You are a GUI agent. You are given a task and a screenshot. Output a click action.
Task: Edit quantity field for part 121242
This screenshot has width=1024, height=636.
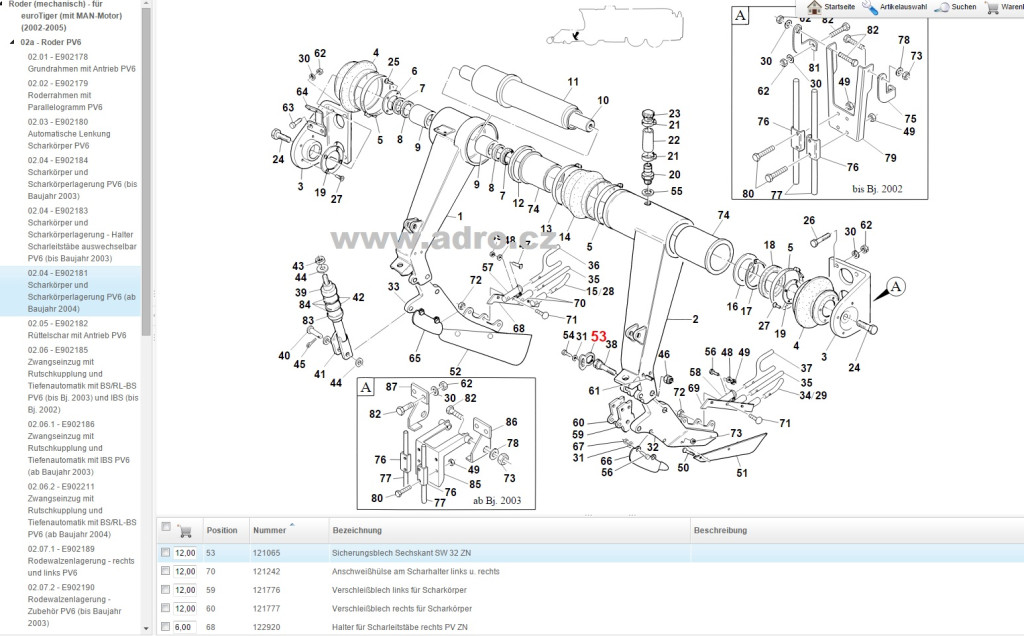click(185, 571)
